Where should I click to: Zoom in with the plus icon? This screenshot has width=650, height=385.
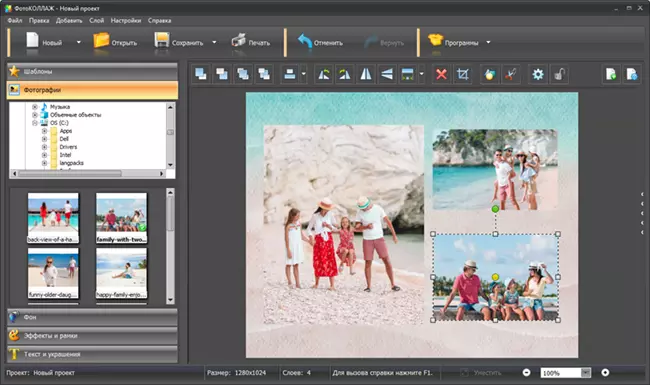point(605,373)
